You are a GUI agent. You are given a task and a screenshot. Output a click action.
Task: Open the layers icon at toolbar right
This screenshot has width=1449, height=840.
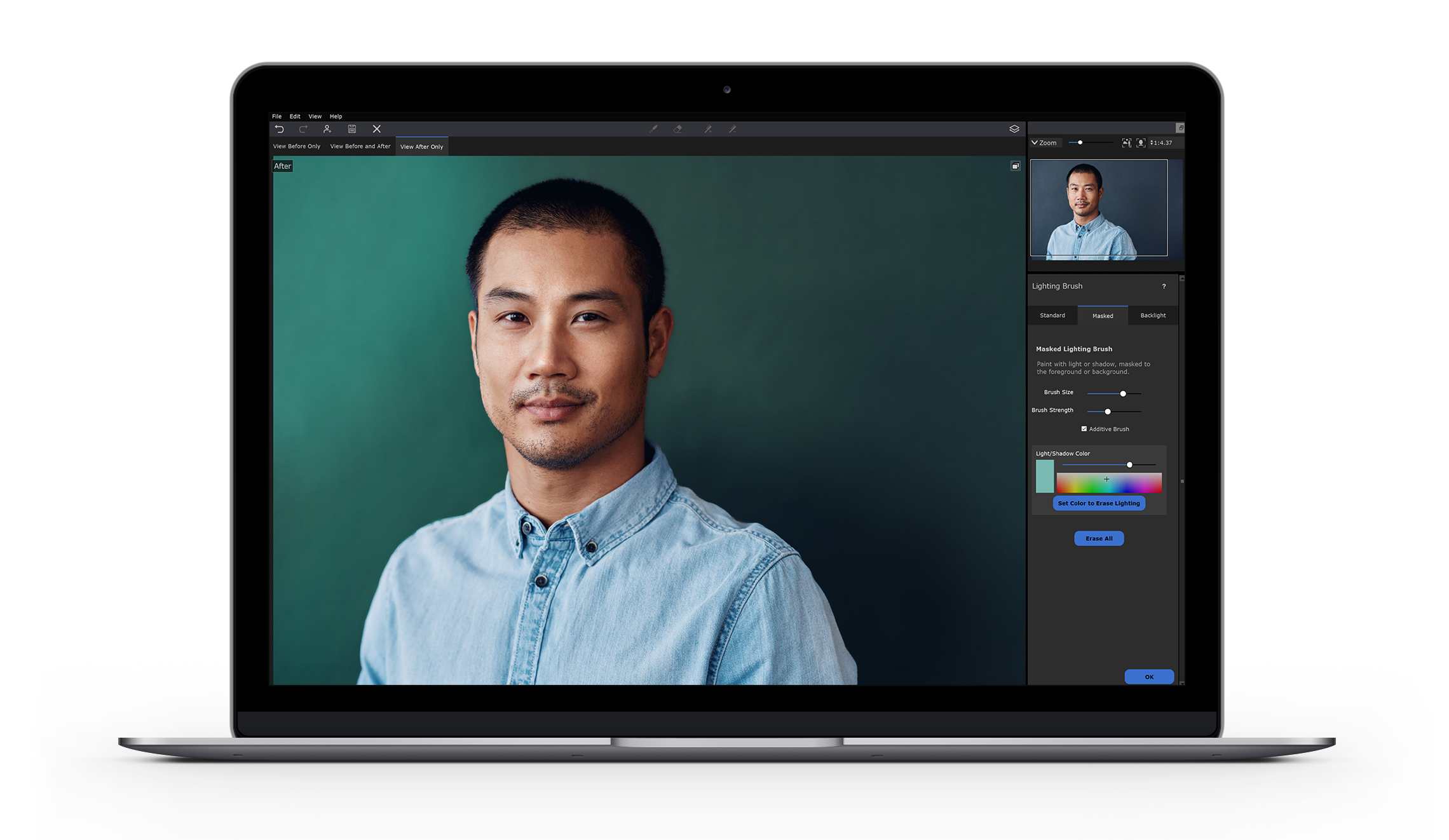(x=1014, y=129)
